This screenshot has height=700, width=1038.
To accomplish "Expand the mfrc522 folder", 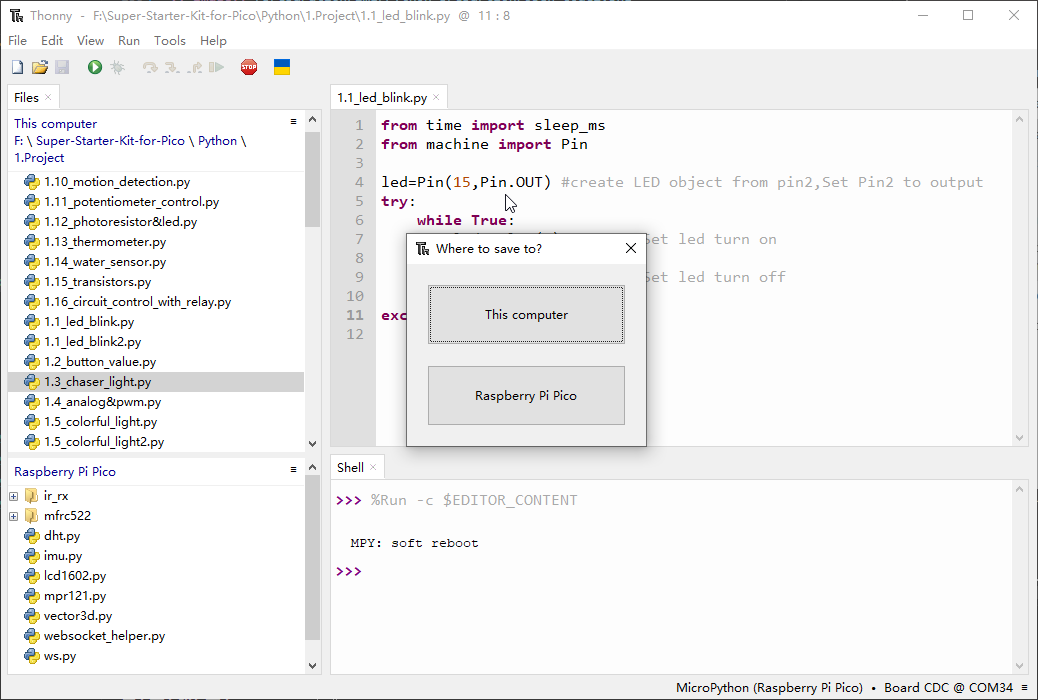I will tap(14, 516).
